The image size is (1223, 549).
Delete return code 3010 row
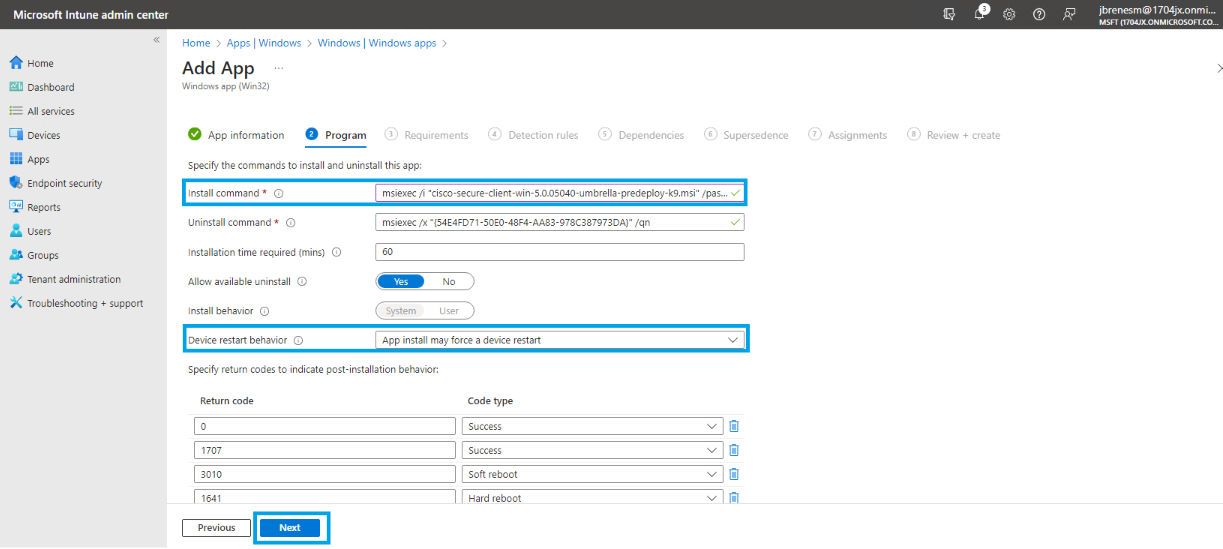[x=734, y=474]
